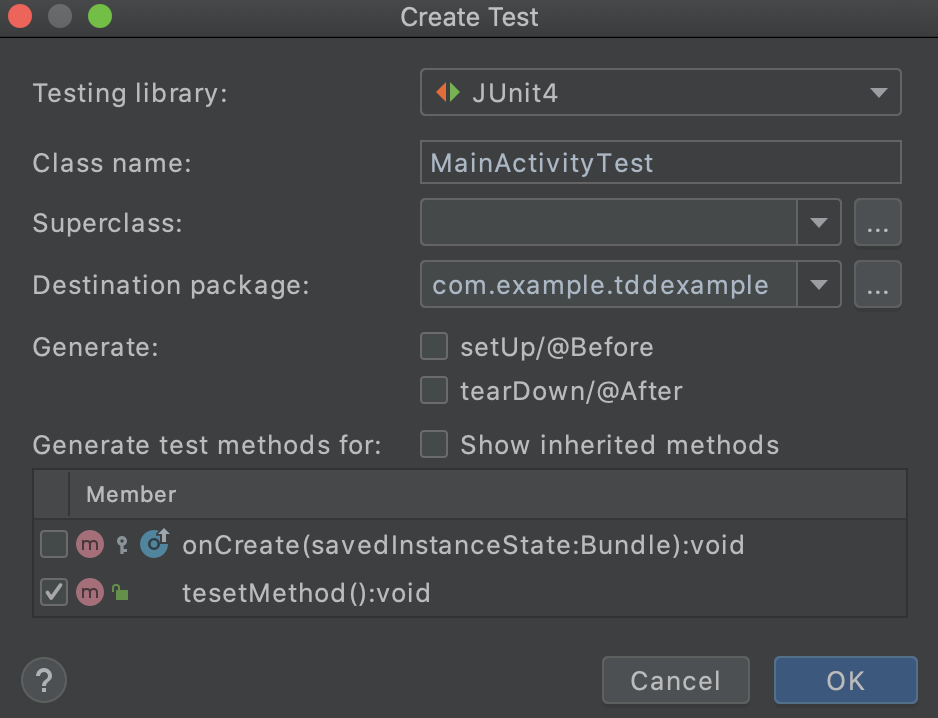Expand the Superclass dropdown arrow
938x718 pixels.
tap(818, 223)
